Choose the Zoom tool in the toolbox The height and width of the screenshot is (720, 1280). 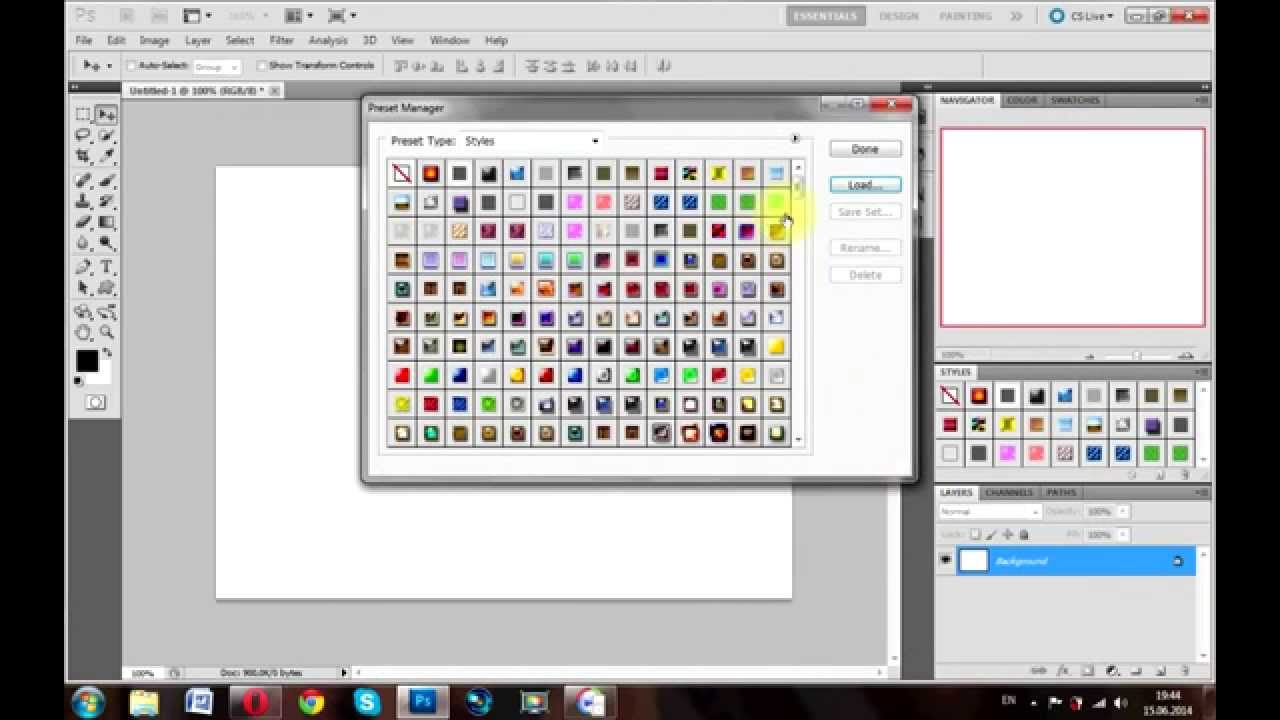tap(106, 333)
